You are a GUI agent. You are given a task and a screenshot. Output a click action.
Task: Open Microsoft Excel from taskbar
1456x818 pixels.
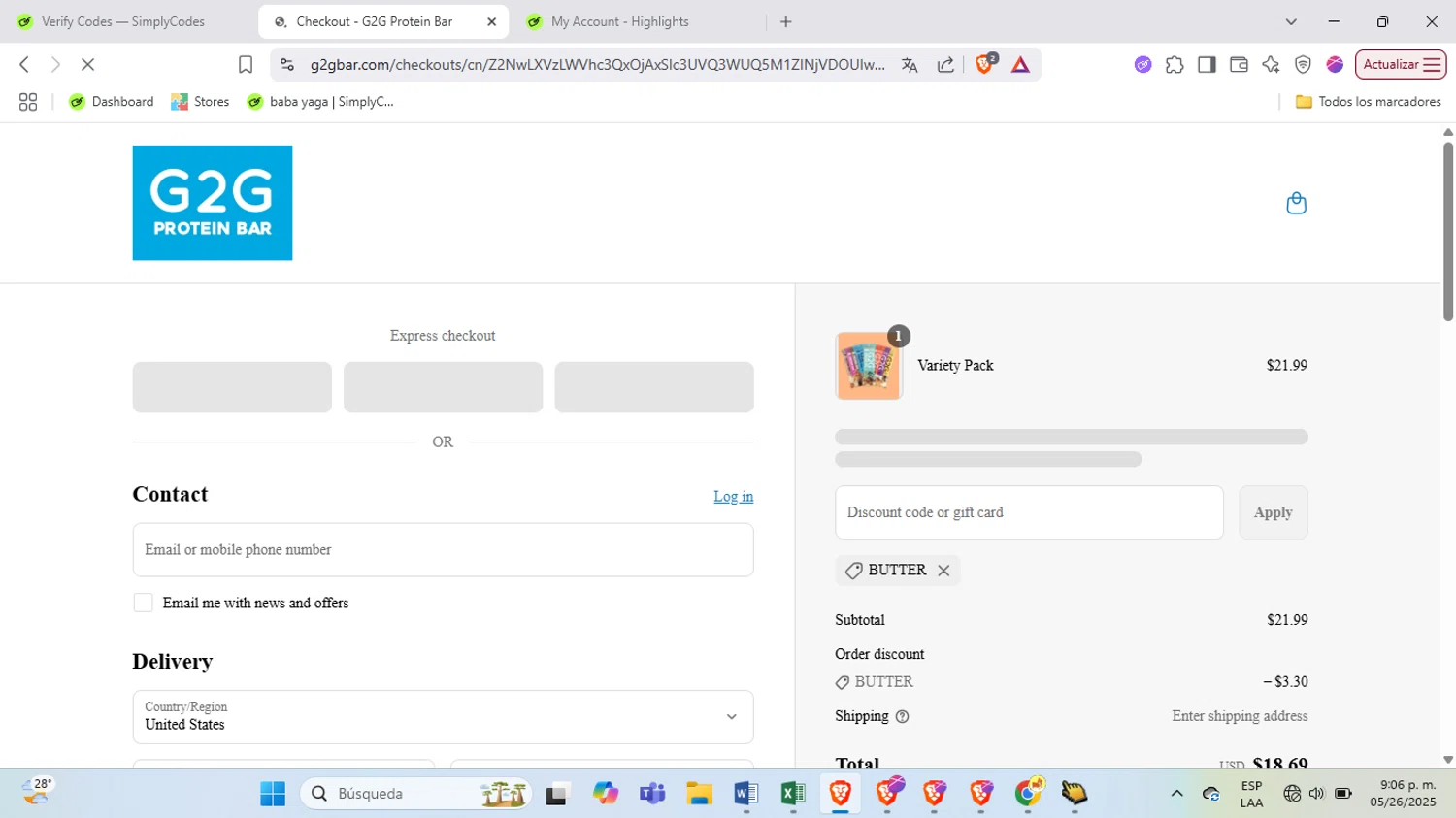pos(793,794)
